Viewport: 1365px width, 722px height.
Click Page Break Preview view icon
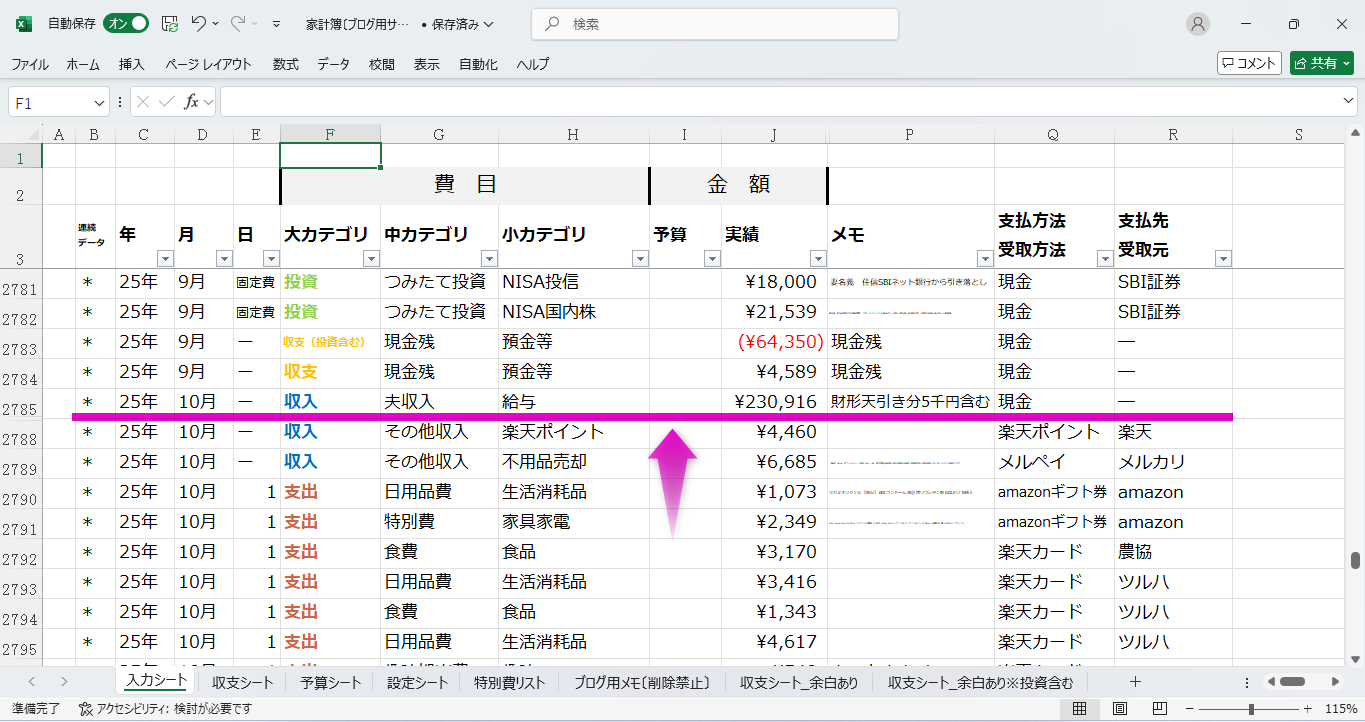[1158, 709]
